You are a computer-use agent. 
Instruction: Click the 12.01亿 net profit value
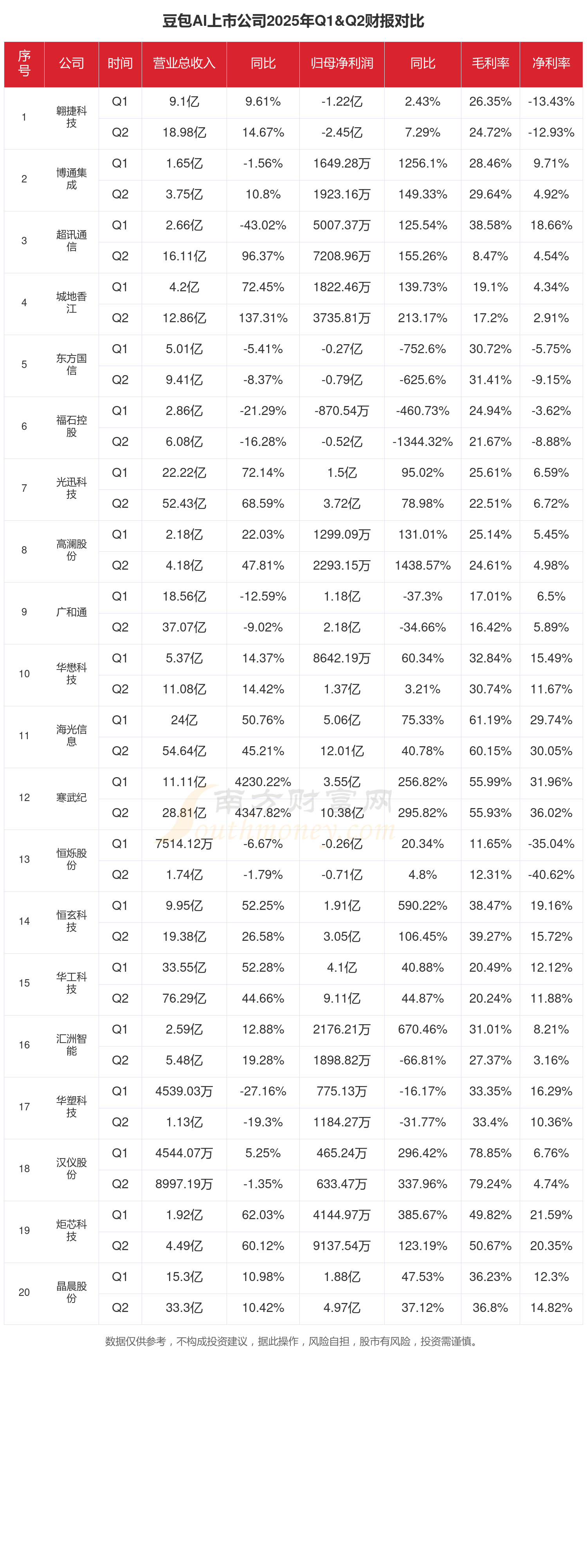tap(341, 751)
